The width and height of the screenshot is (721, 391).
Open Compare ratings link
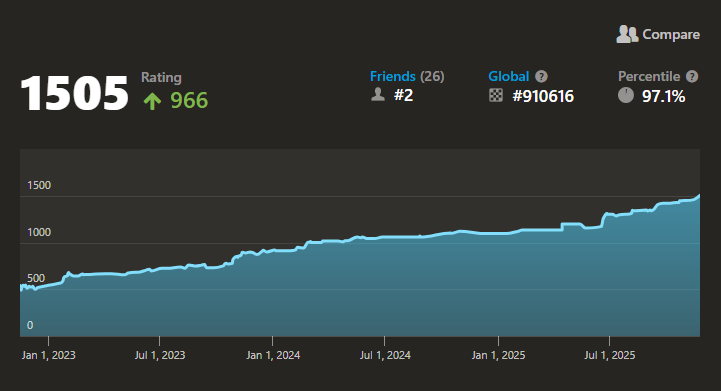pos(658,34)
